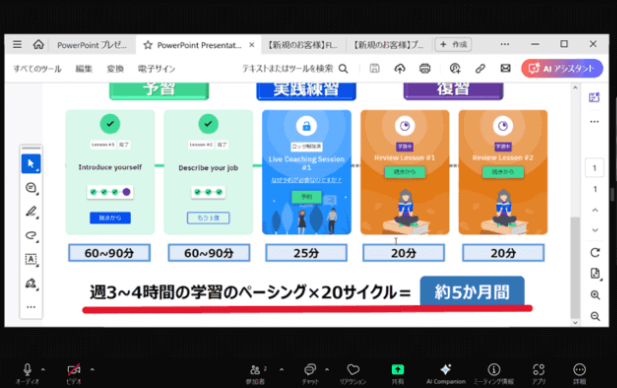The image size is (617, 388).
Task: Click the rotate page icon
Action: click(595, 252)
